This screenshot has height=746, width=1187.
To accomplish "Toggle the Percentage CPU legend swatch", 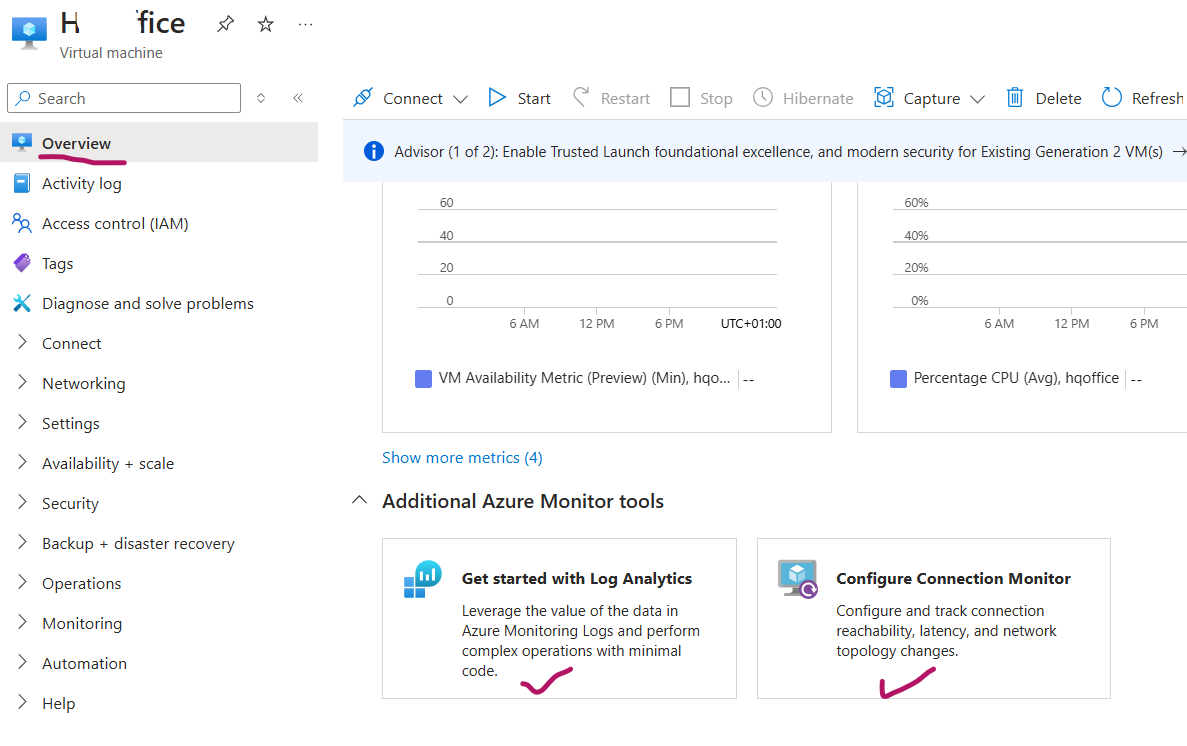I will pyautogui.click(x=898, y=378).
